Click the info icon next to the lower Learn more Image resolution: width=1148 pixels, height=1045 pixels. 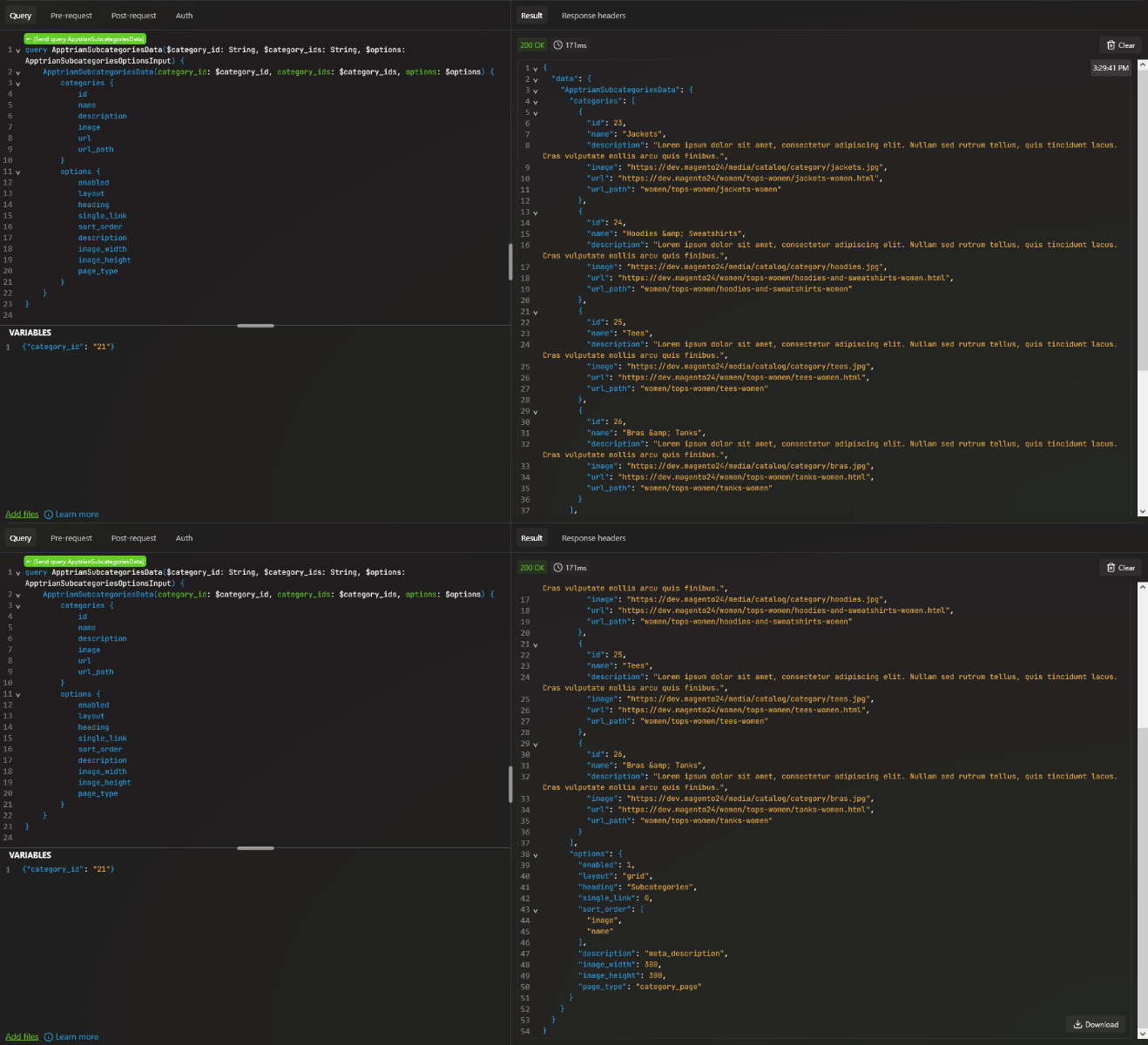49,1037
